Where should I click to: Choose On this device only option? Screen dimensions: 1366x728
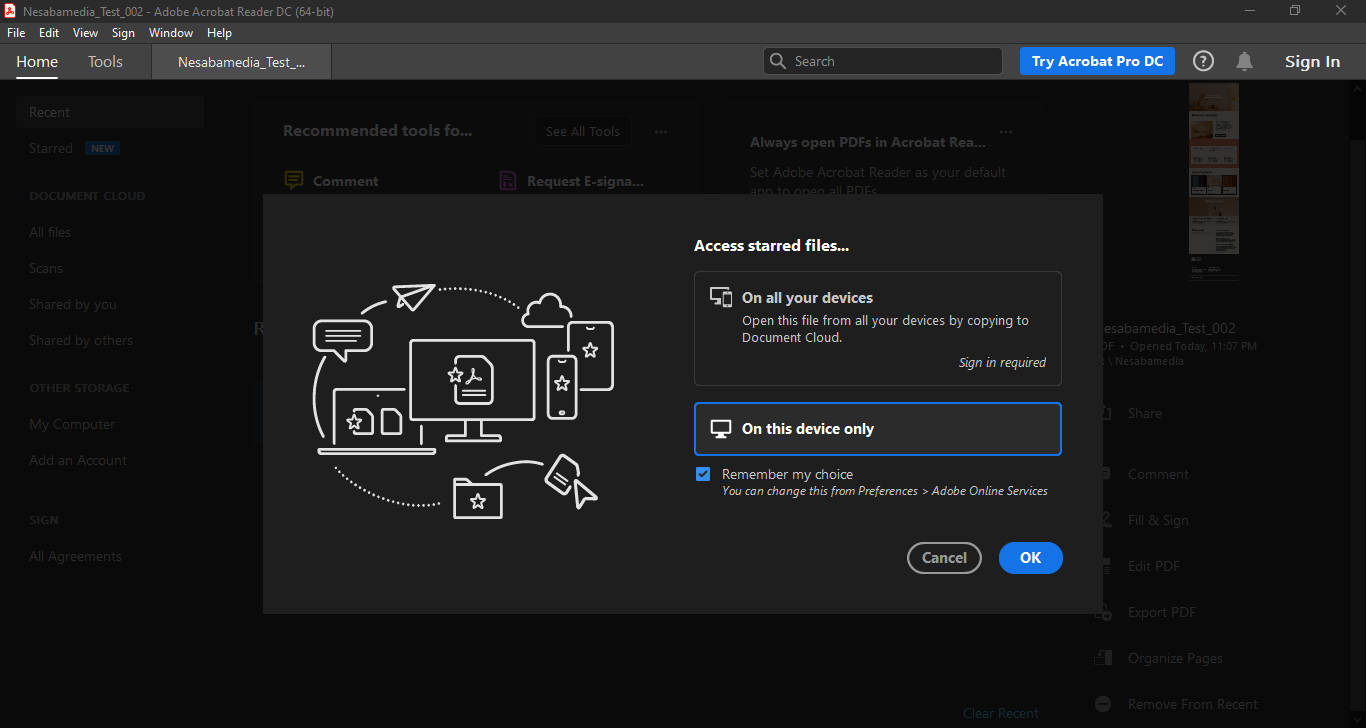[x=877, y=429]
